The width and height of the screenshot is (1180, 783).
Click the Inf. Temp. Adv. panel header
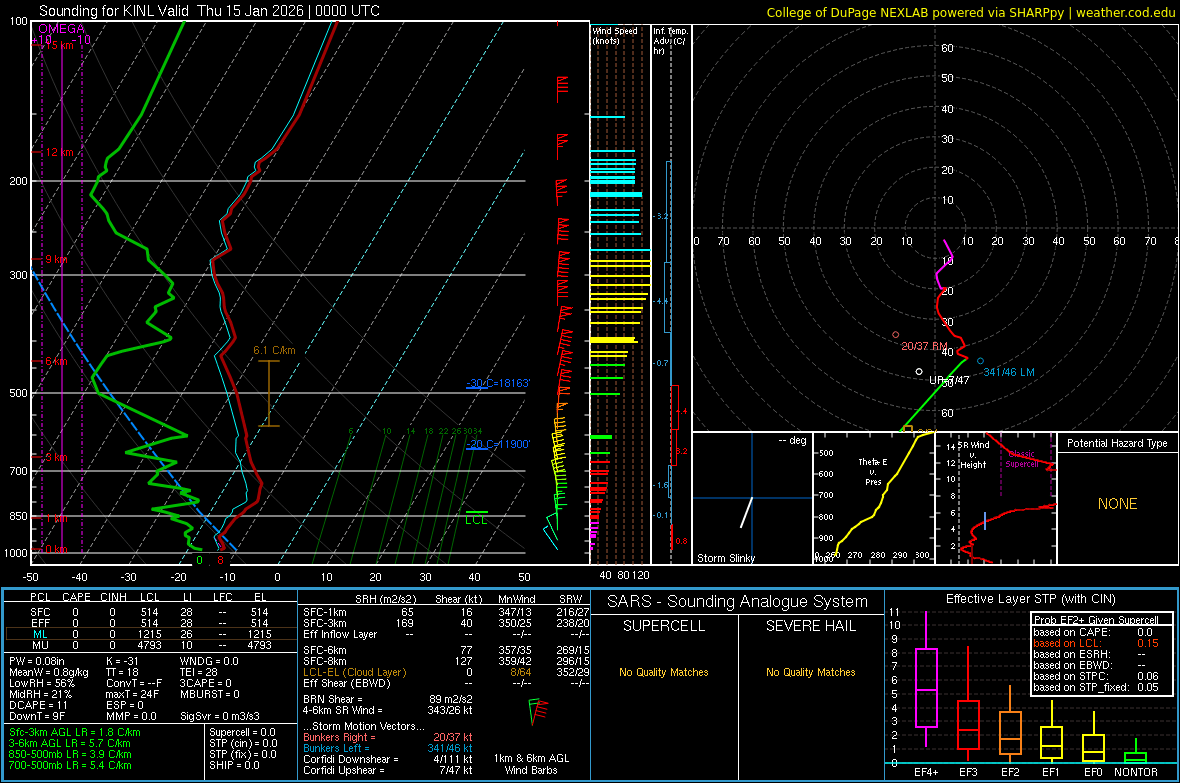(670, 41)
